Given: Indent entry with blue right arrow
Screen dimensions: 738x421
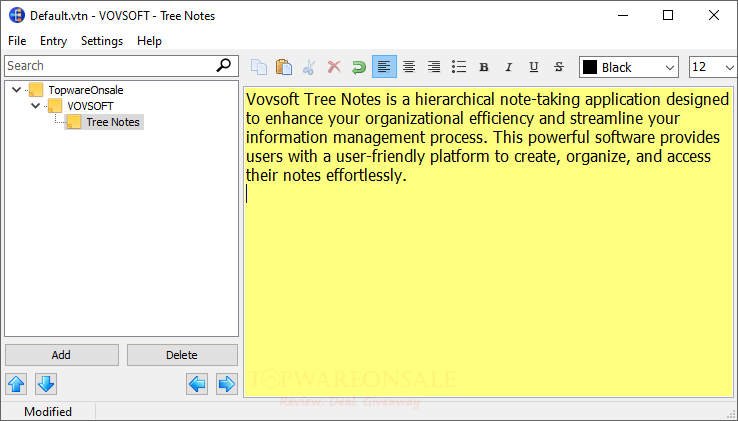Looking at the screenshot, I should point(226,384).
